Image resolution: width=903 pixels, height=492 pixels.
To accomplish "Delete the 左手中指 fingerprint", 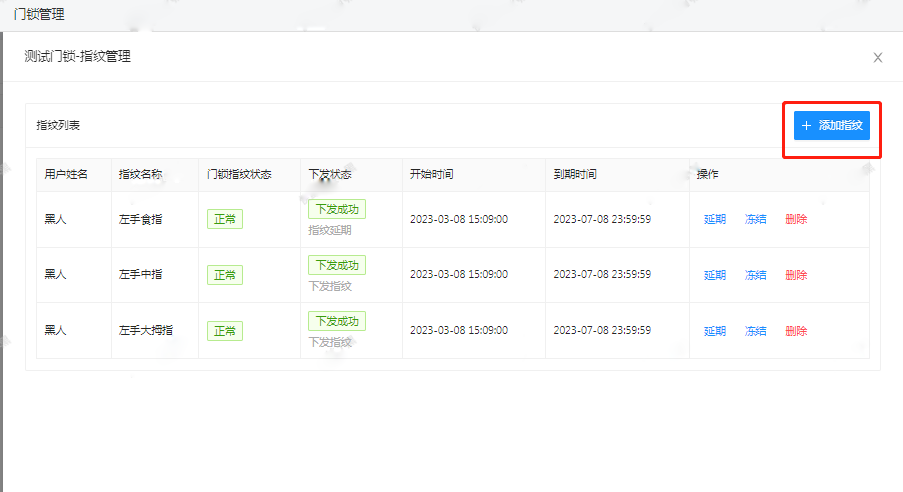I will [796, 275].
